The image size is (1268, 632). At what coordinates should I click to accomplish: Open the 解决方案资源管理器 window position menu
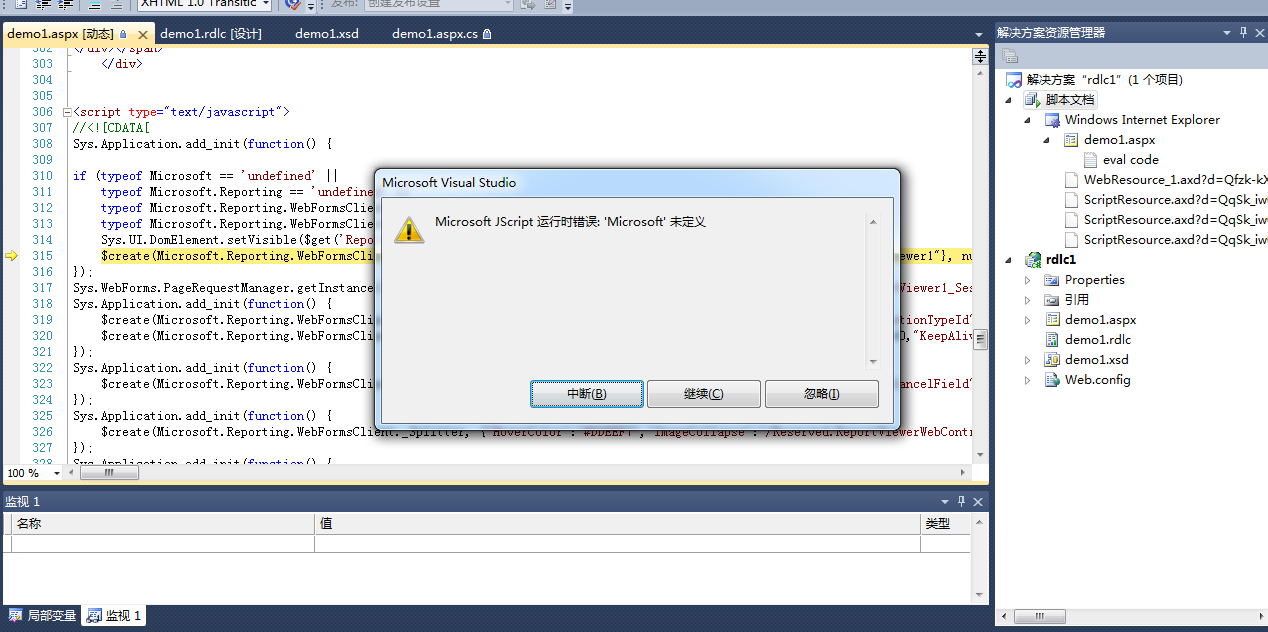[x=1227, y=32]
